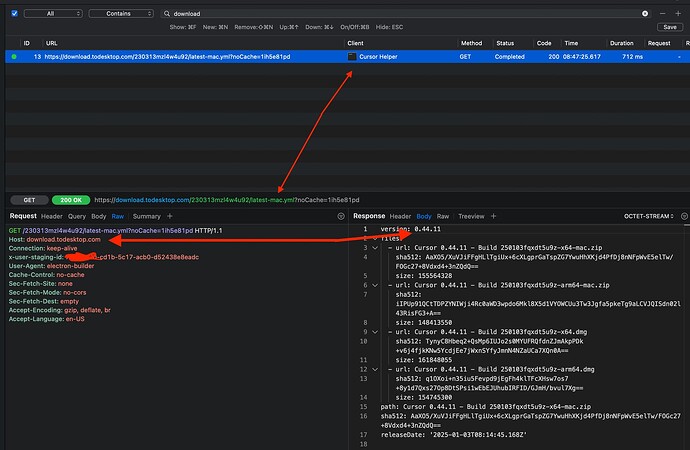Click 'size: 154745300' in response body
This screenshot has width=690, height=450.
click(423, 397)
